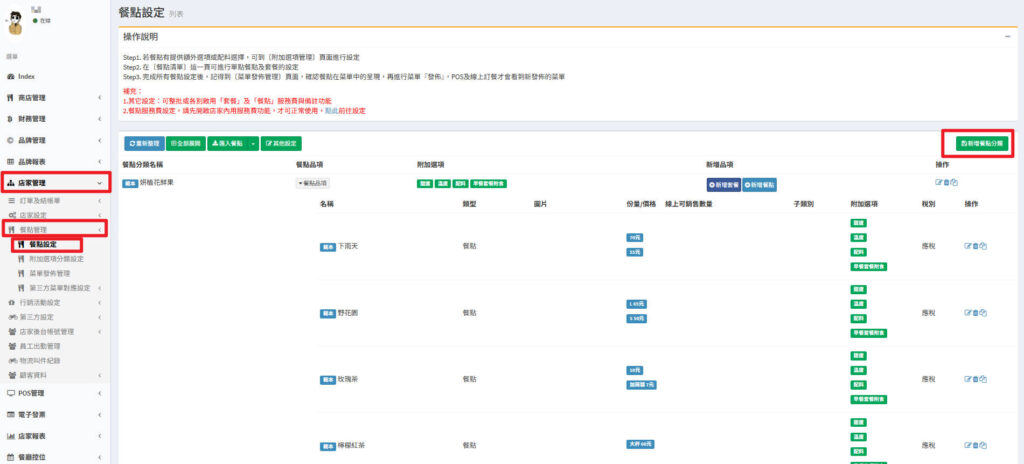Click the edit icon for 下雨天 item
Image resolution: width=1024 pixels, height=464 pixels.
[966, 246]
